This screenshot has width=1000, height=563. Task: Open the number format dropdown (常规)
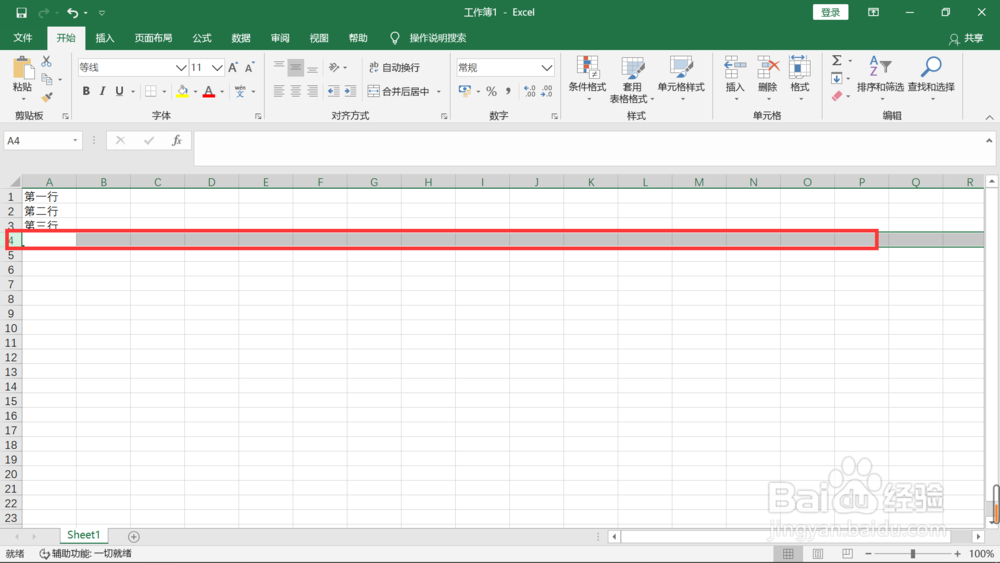pos(547,68)
